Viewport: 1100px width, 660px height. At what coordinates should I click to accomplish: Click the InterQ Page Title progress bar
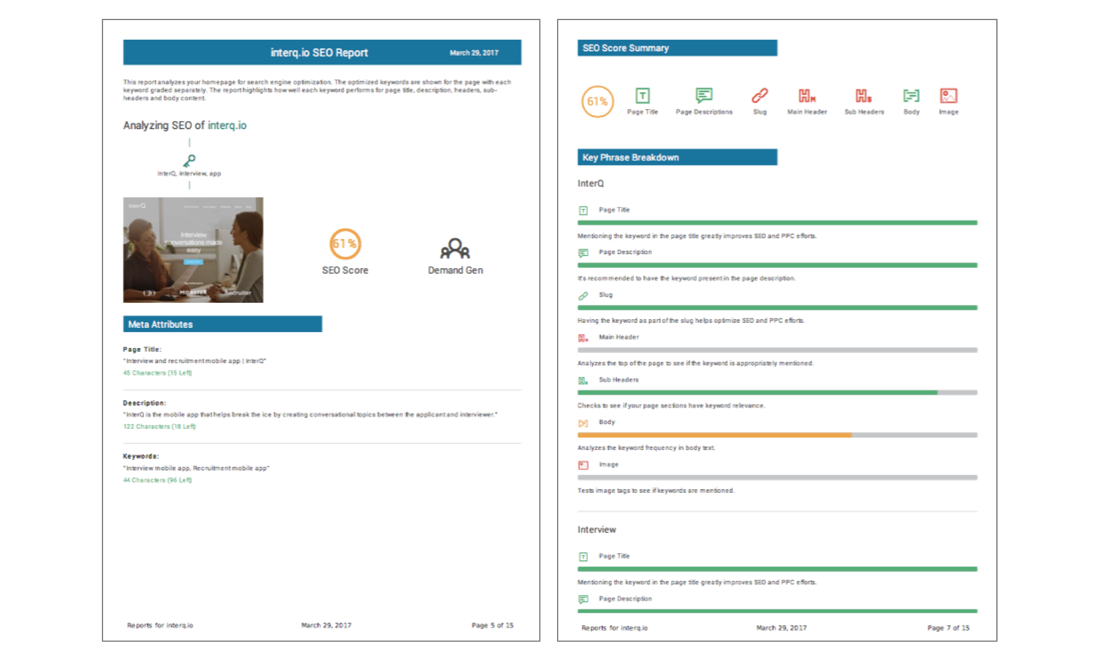pos(777,223)
